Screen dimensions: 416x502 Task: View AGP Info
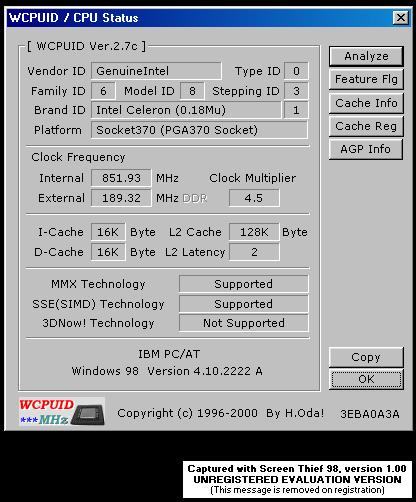click(366, 149)
